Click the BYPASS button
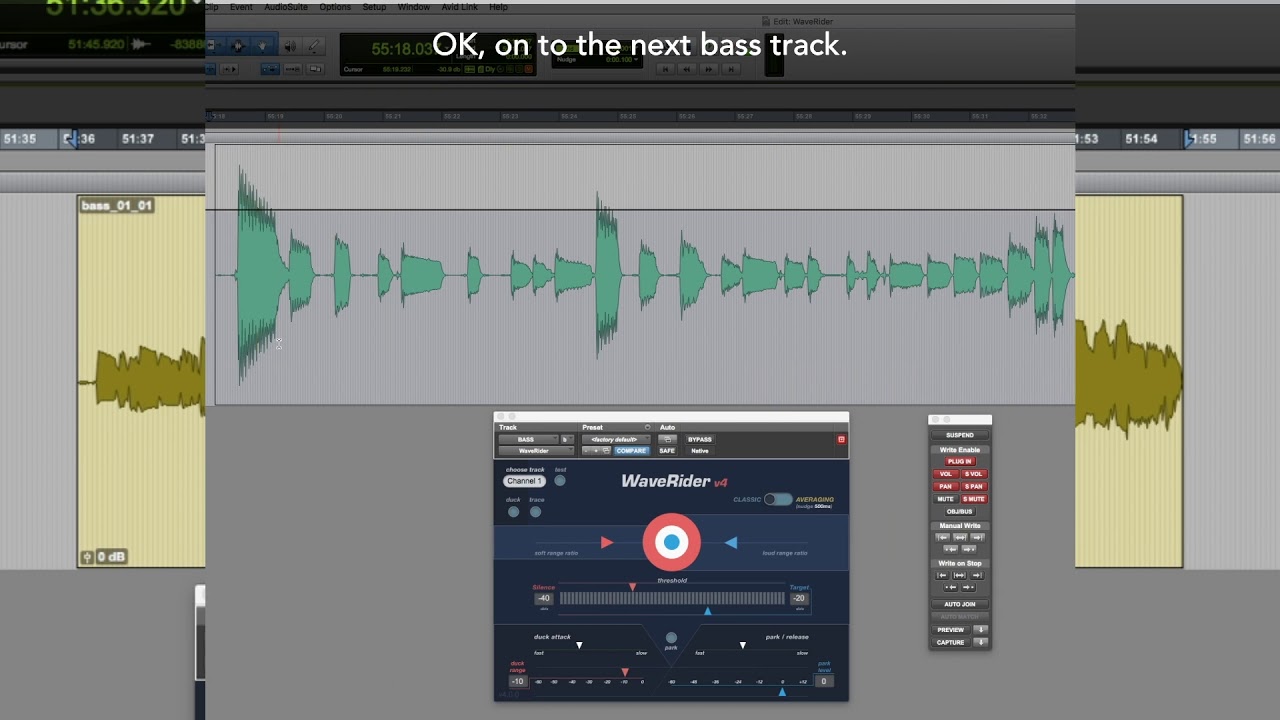The width and height of the screenshot is (1280, 720). pos(700,440)
